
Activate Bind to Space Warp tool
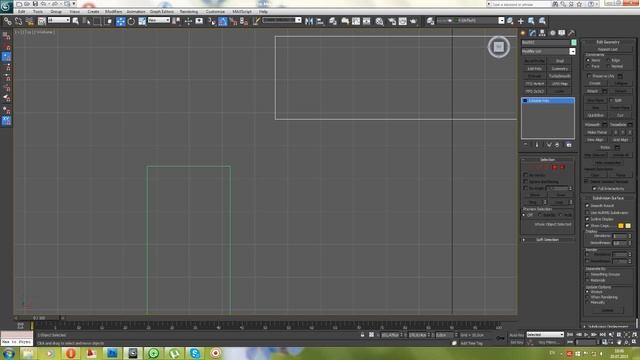pos(29,21)
